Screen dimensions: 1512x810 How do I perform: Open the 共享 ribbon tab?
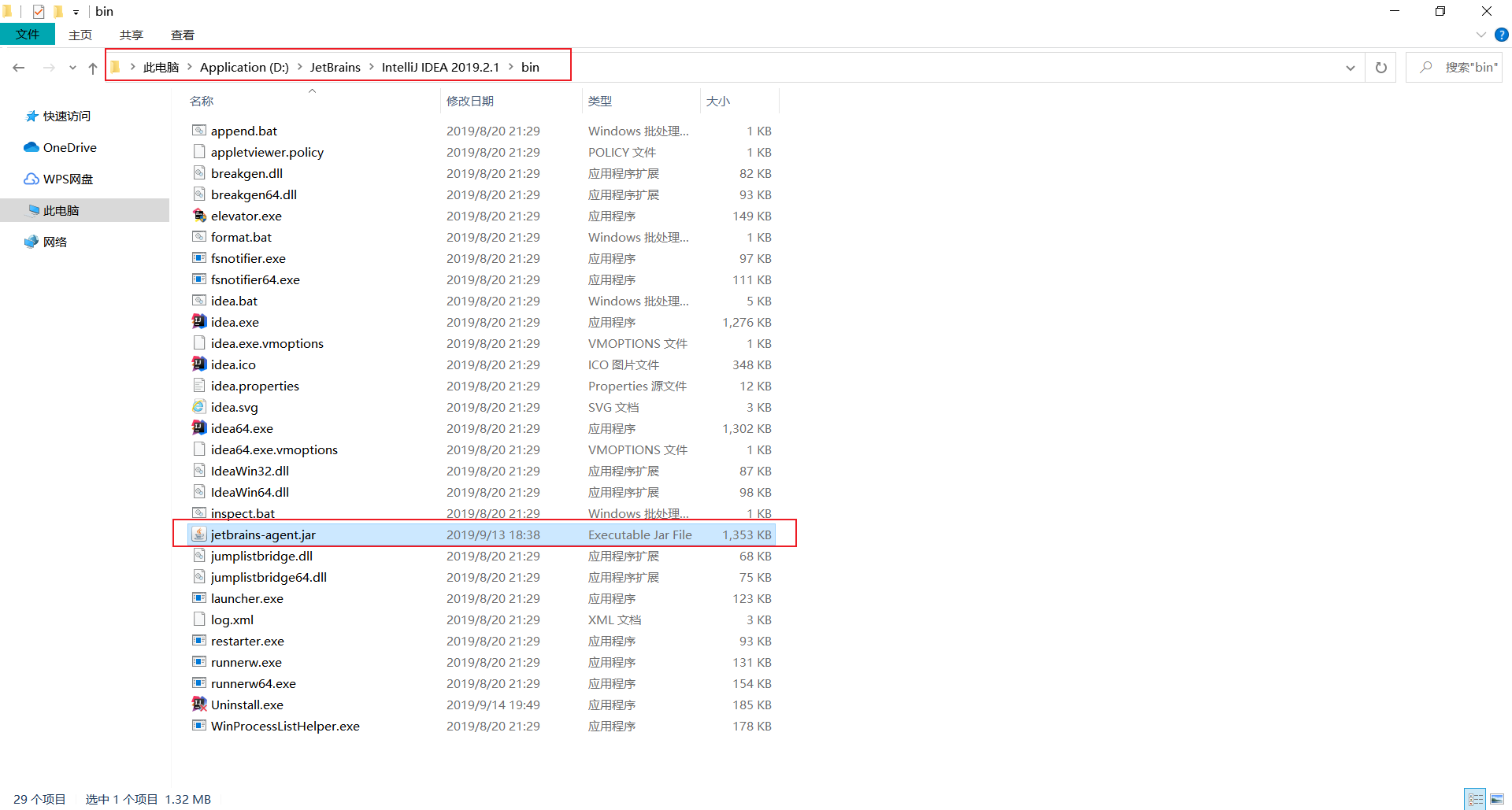[x=132, y=35]
